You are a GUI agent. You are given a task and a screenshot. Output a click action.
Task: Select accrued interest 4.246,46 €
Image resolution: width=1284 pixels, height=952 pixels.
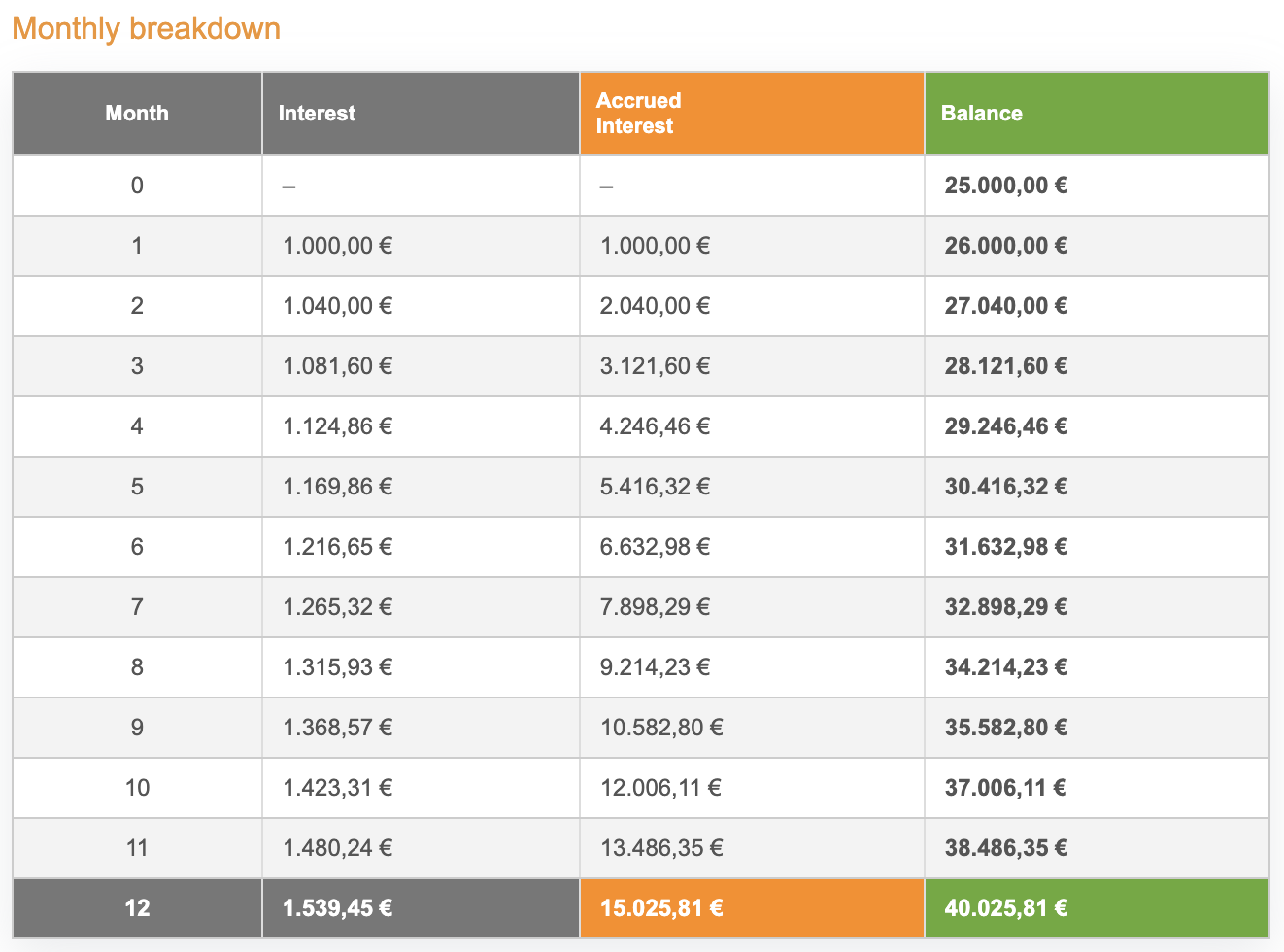(x=655, y=426)
